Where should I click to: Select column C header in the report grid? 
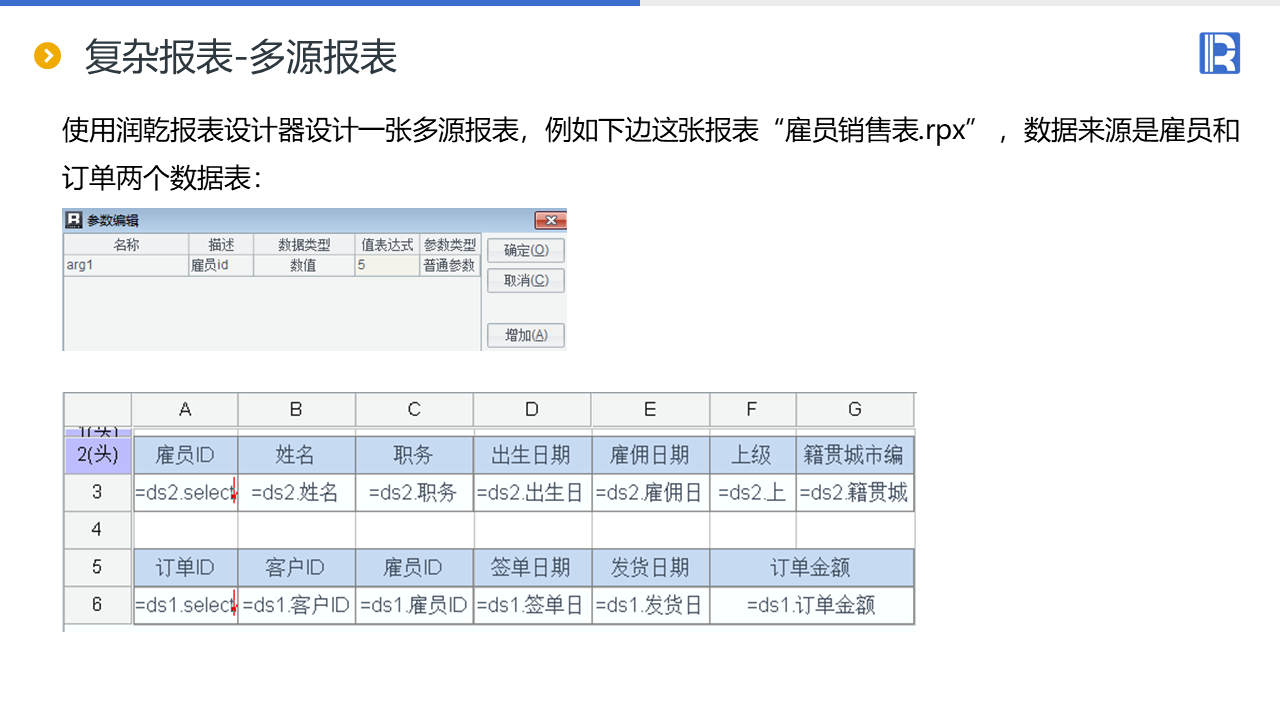[x=414, y=409]
